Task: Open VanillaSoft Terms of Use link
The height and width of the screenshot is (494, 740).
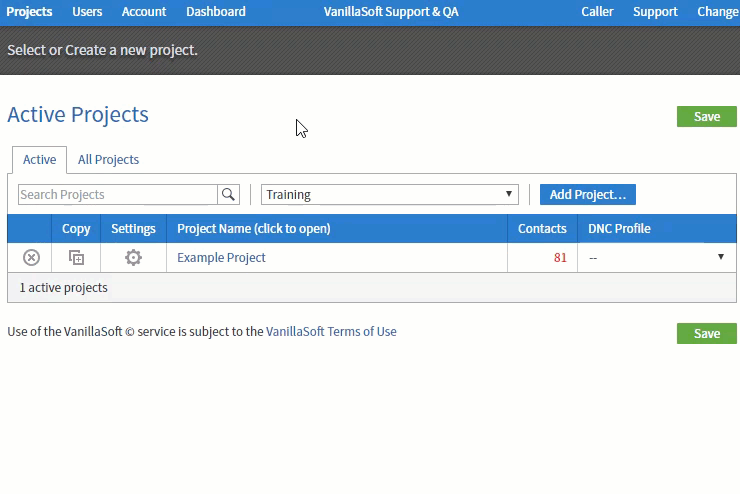Action: point(331,332)
